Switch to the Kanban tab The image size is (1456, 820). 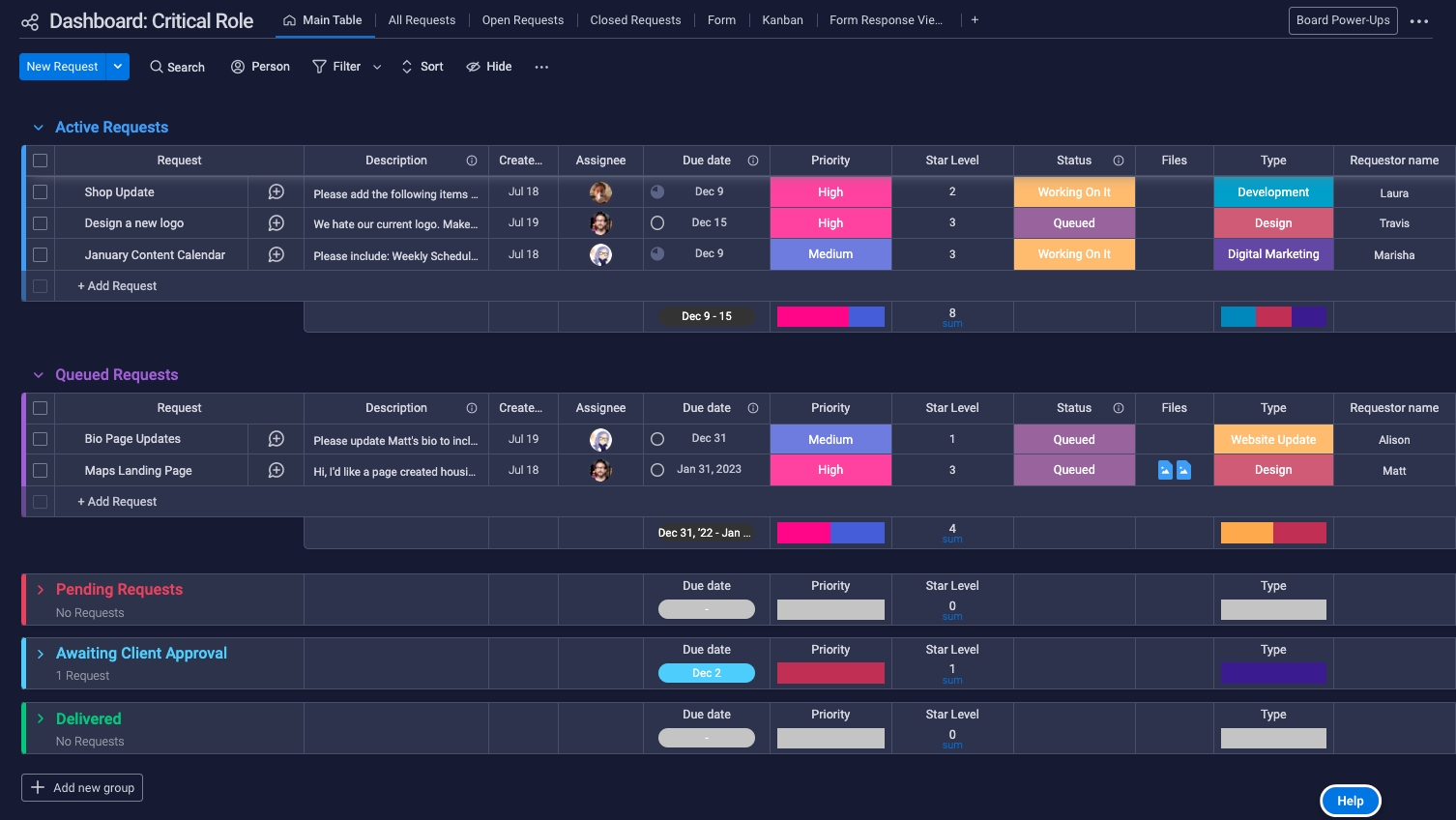click(782, 20)
